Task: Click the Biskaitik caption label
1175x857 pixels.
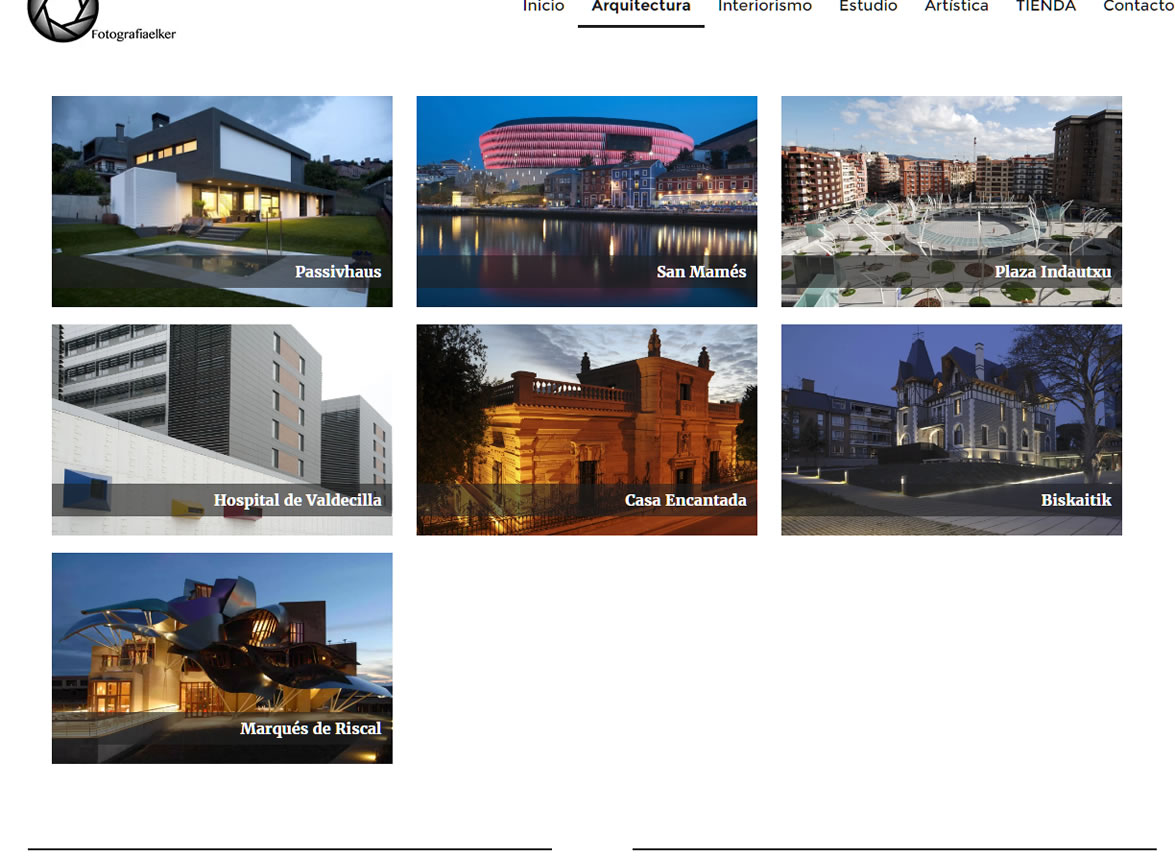Action: tap(1076, 500)
